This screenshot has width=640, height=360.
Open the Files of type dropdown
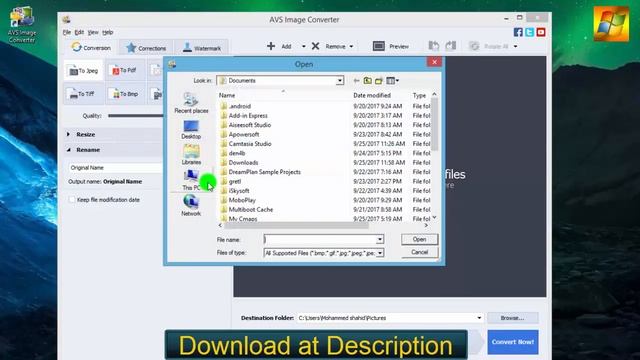380,253
